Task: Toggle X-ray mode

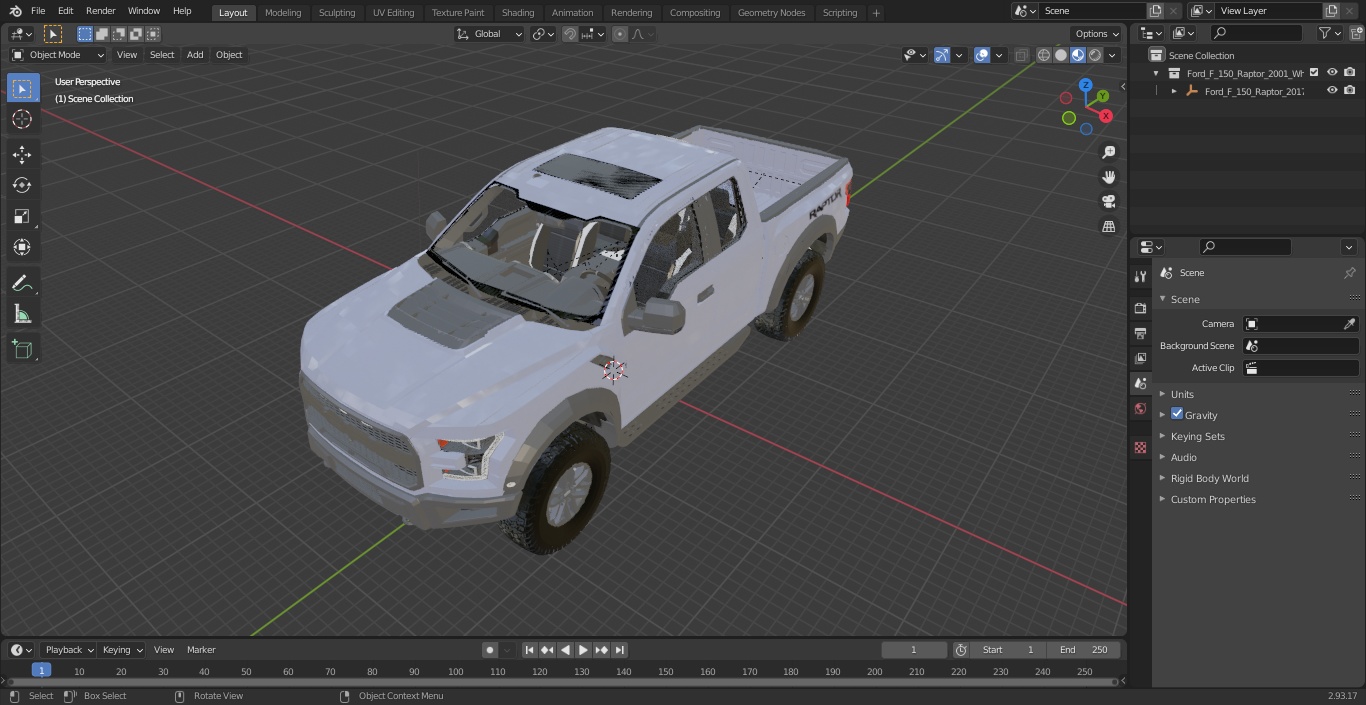Action: [1021, 55]
